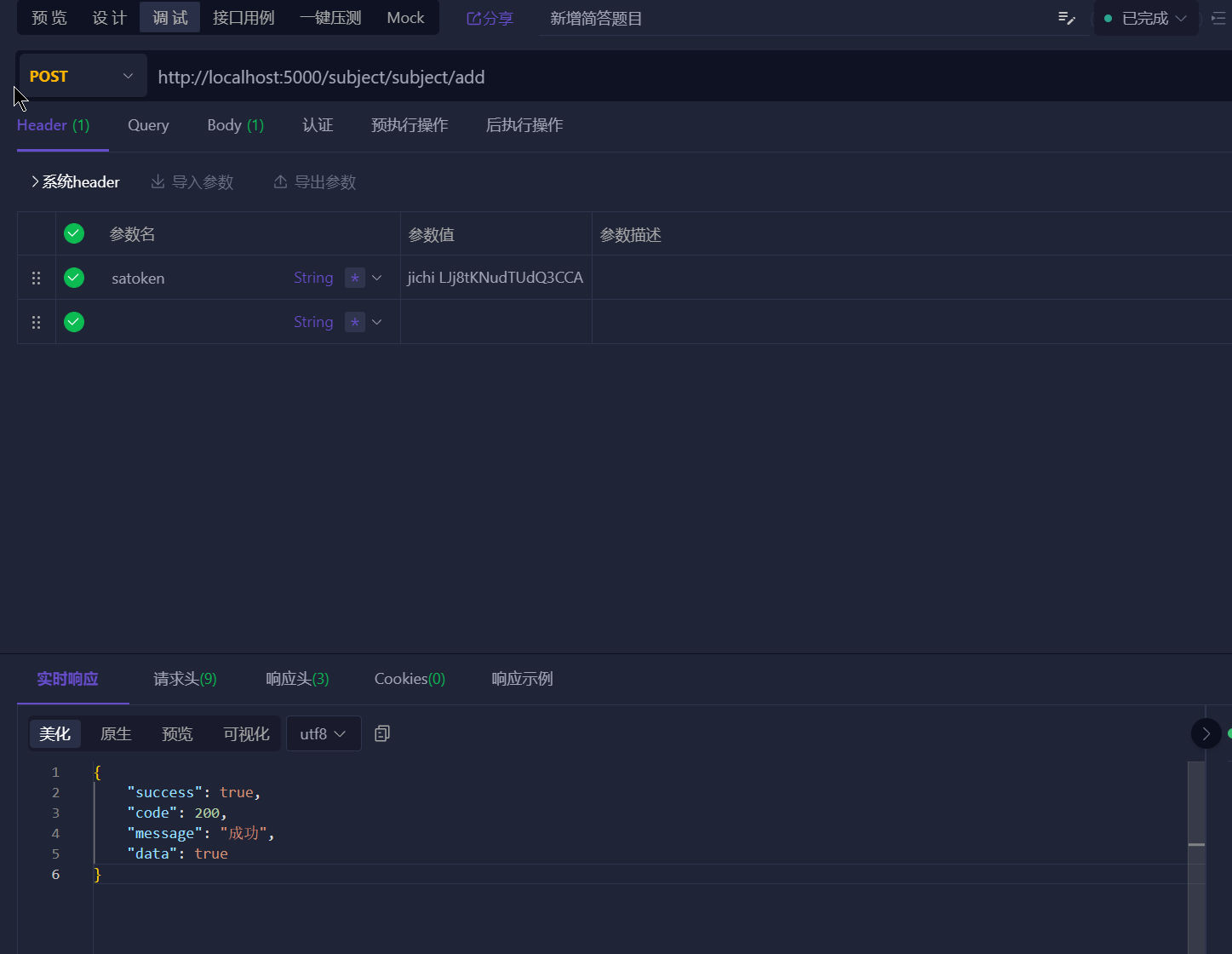Switch to the Query tab
The image size is (1232, 954).
coord(148,125)
